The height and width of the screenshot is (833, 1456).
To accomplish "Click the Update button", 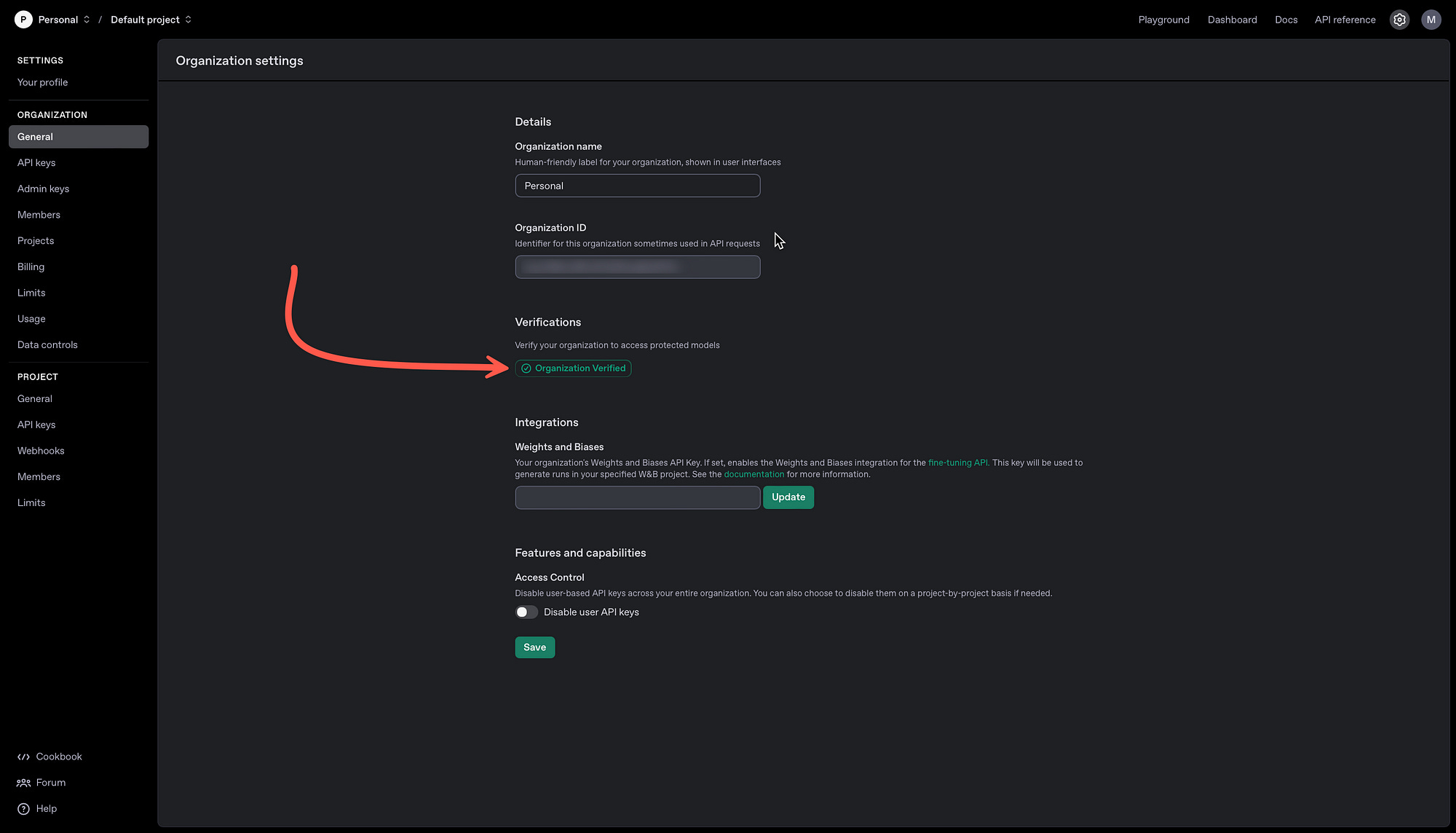I will [788, 497].
